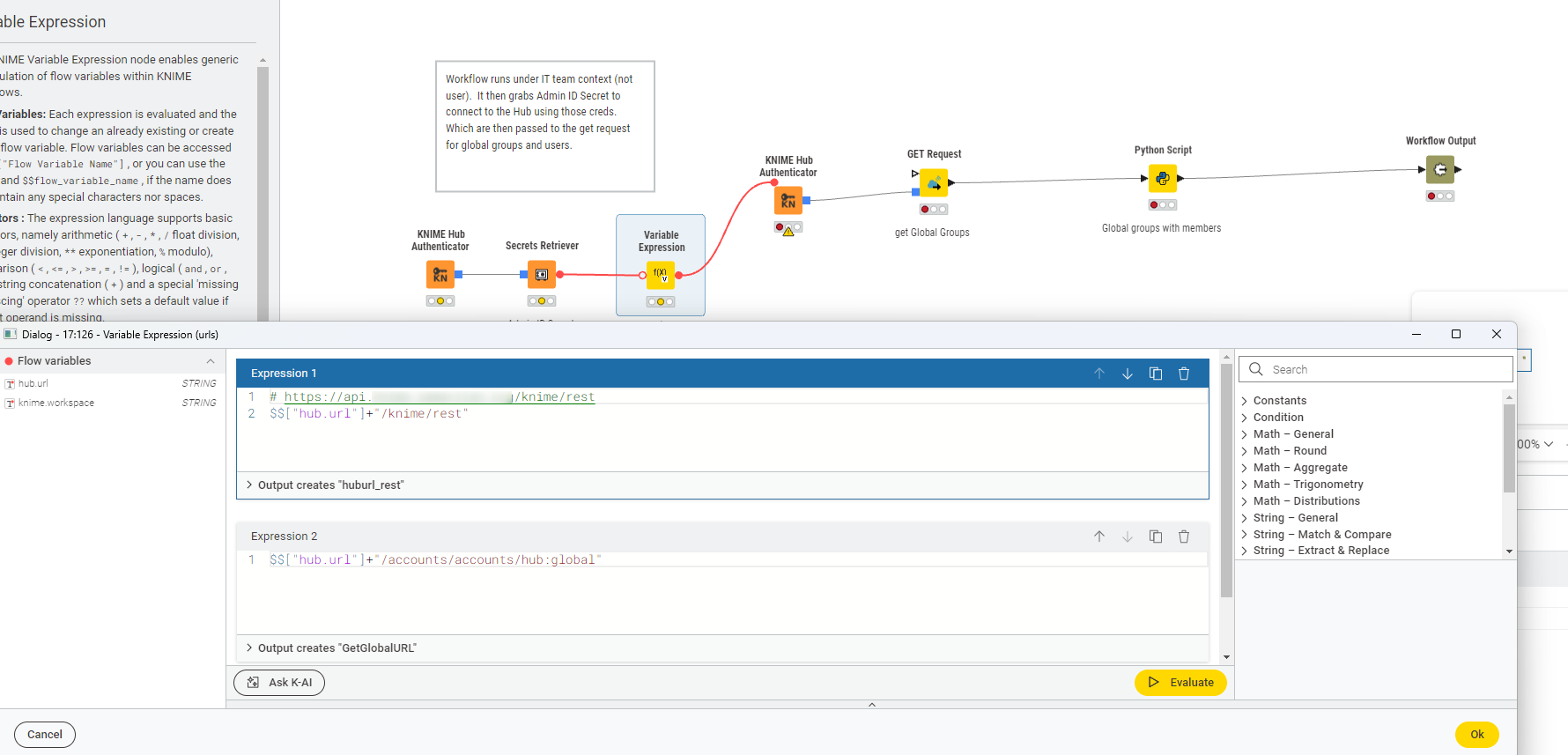The image size is (1568, 755).
Task: Click Cancel to dismiss the dialog
Action: coord(45,735)
